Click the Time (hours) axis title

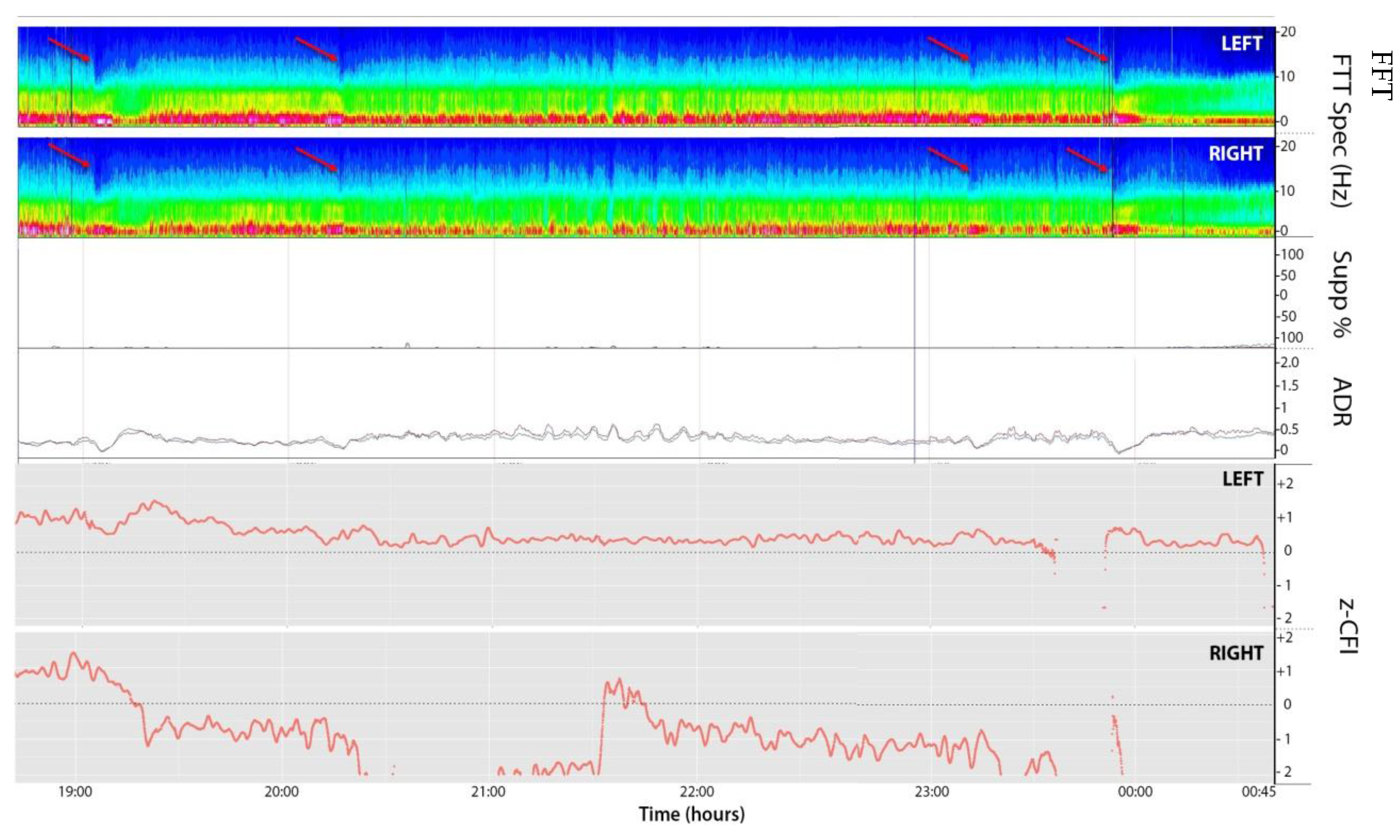pos(692,815)
